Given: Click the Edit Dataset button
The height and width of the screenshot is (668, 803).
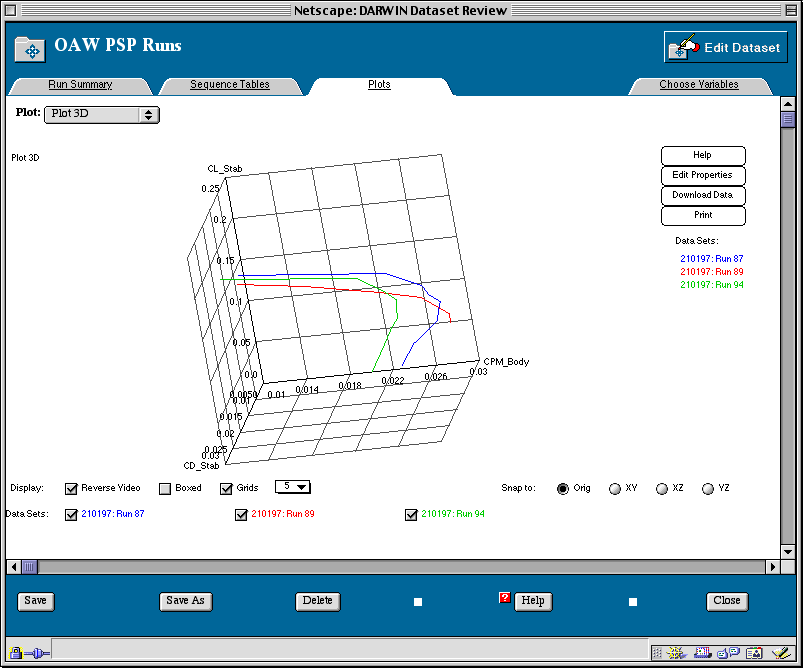Looking at the screenshot, I should point(726,47).
